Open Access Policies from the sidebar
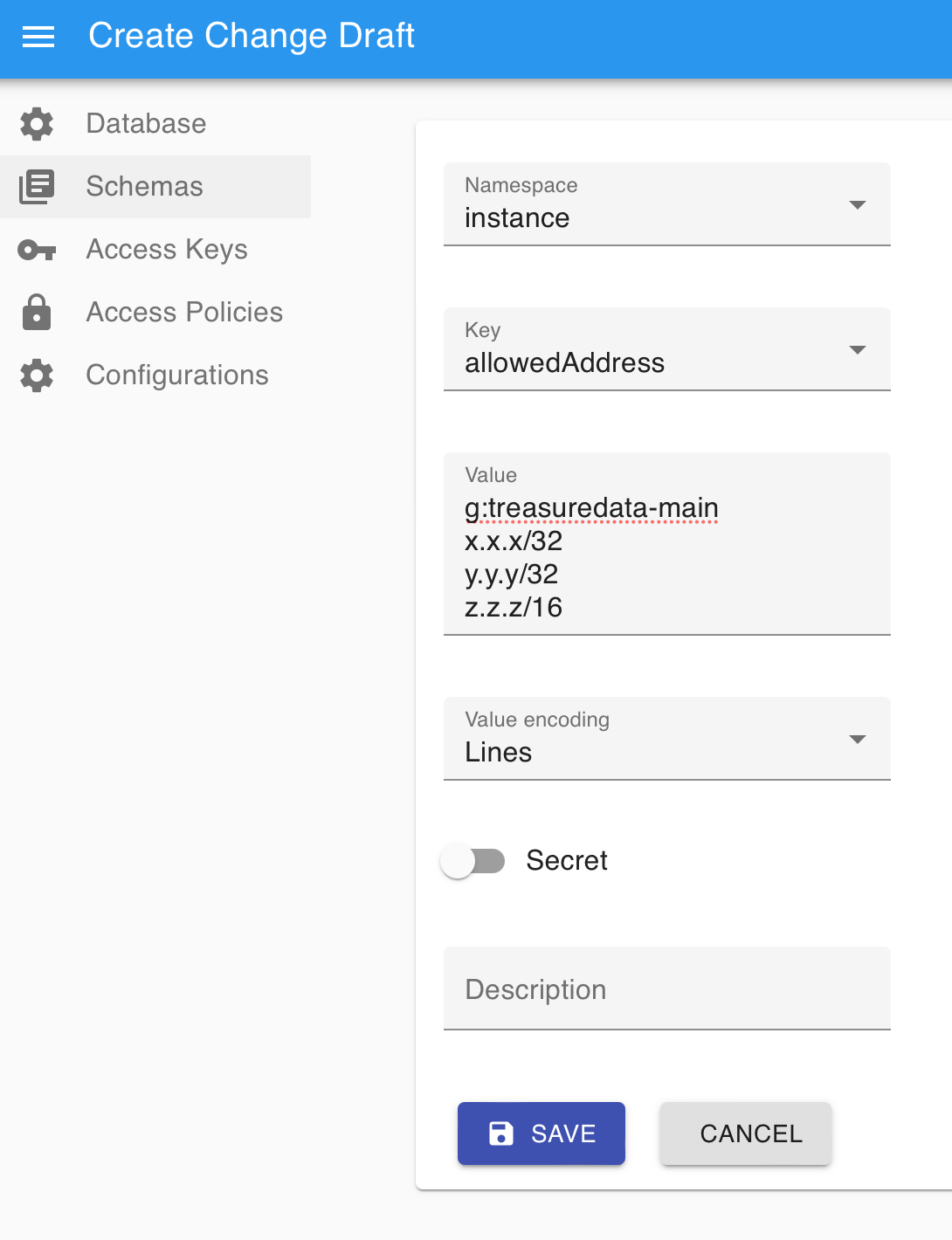 (x=184, y=313)
